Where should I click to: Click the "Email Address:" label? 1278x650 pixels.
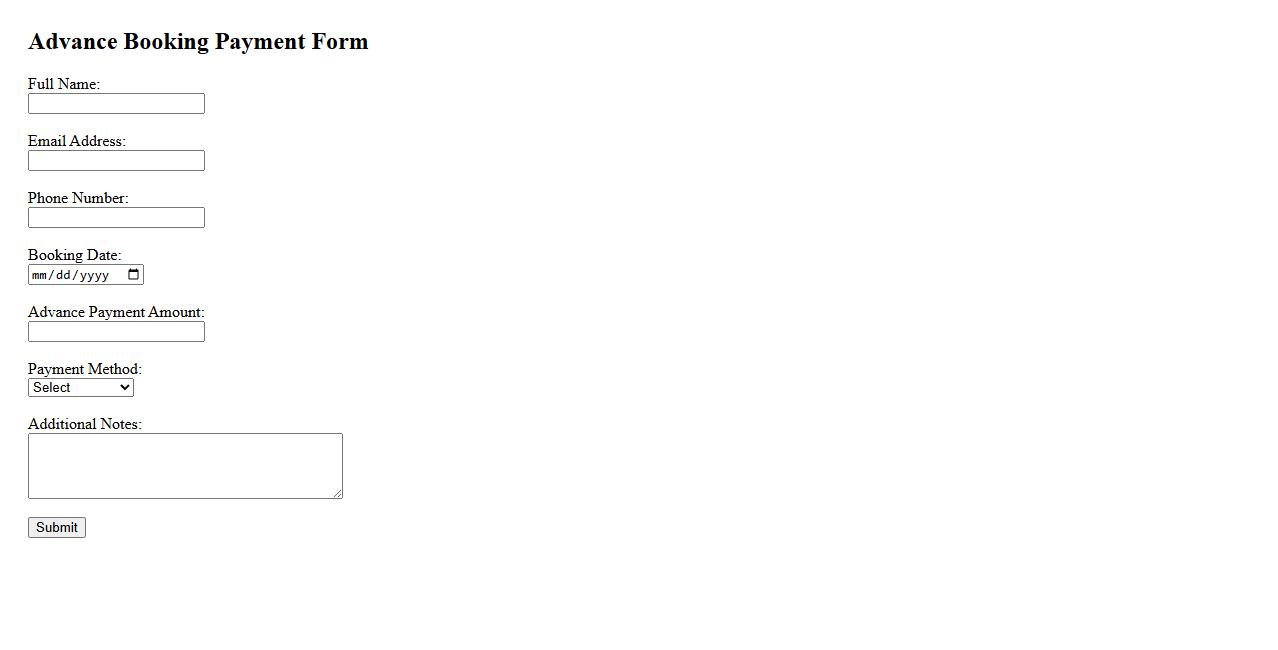coord(77,141)
